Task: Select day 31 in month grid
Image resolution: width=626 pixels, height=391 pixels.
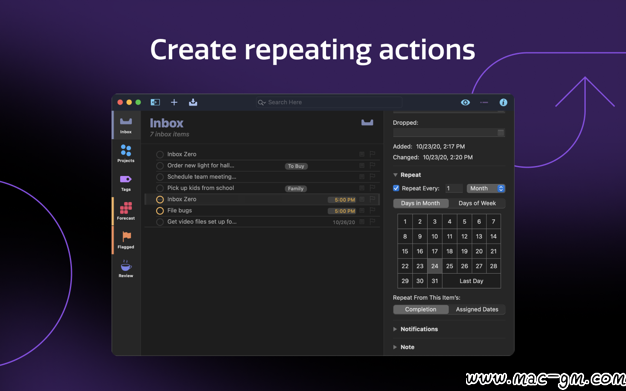Action: click(x=435, y=281)
